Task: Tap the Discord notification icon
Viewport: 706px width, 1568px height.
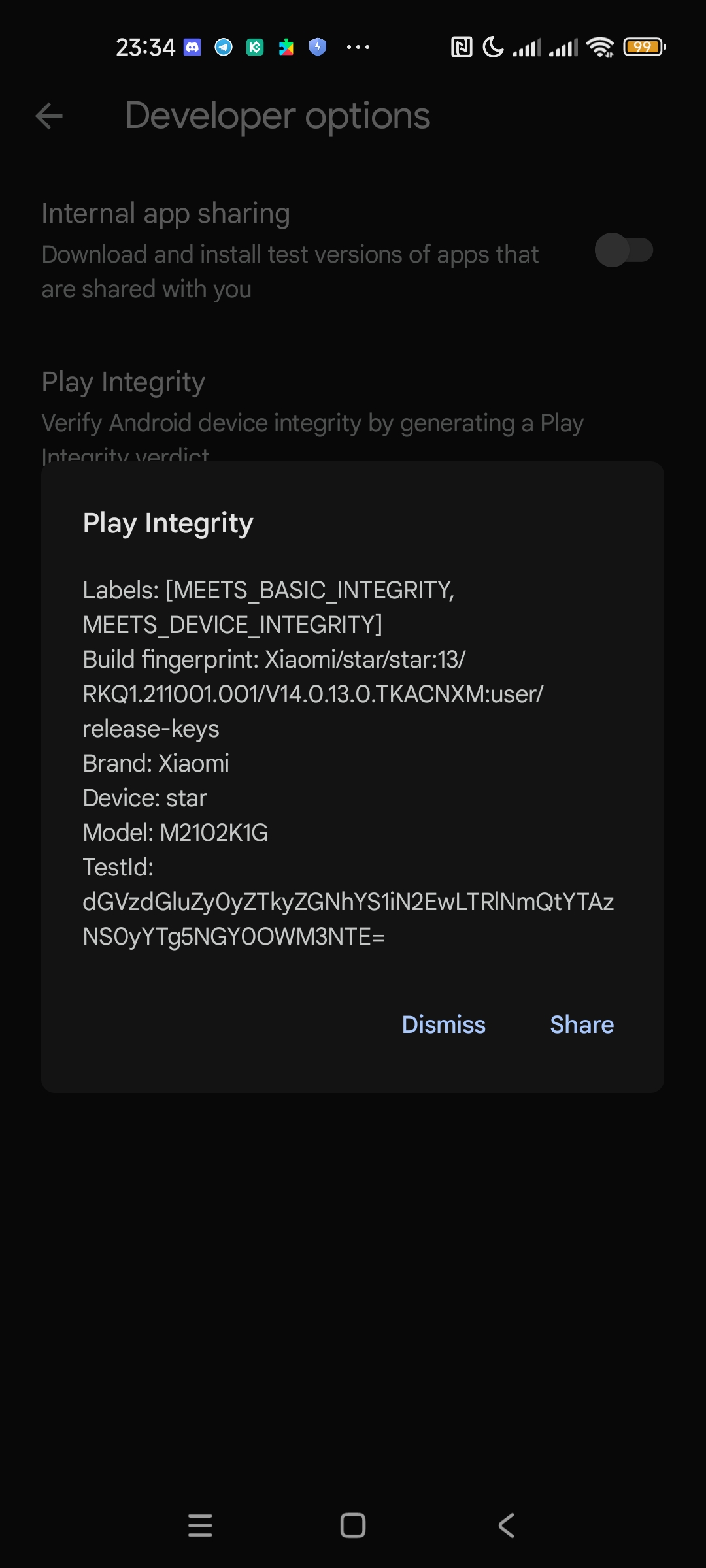Action: [192, 47]
